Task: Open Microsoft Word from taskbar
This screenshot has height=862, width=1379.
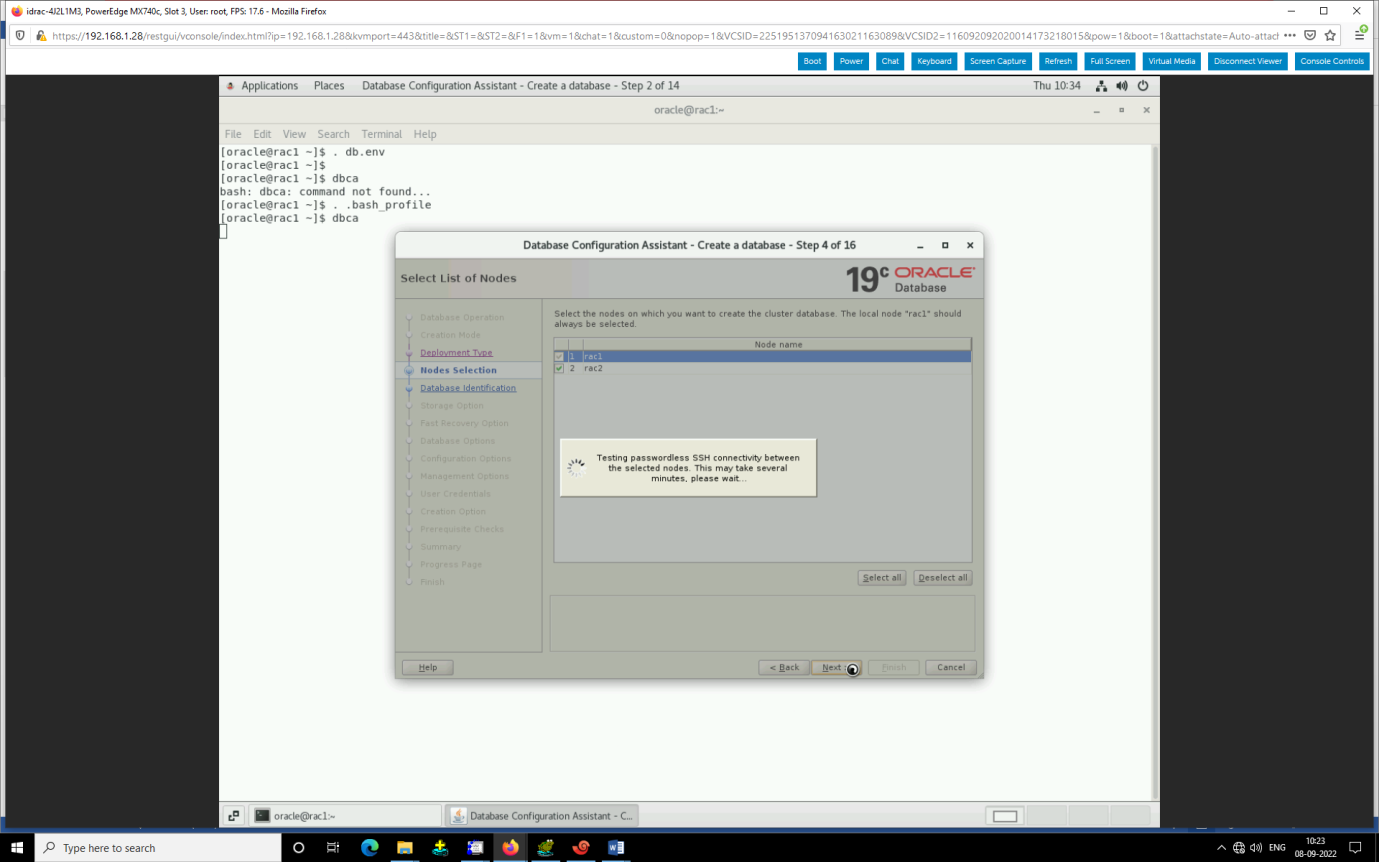Action: click(x=616, y=848)
